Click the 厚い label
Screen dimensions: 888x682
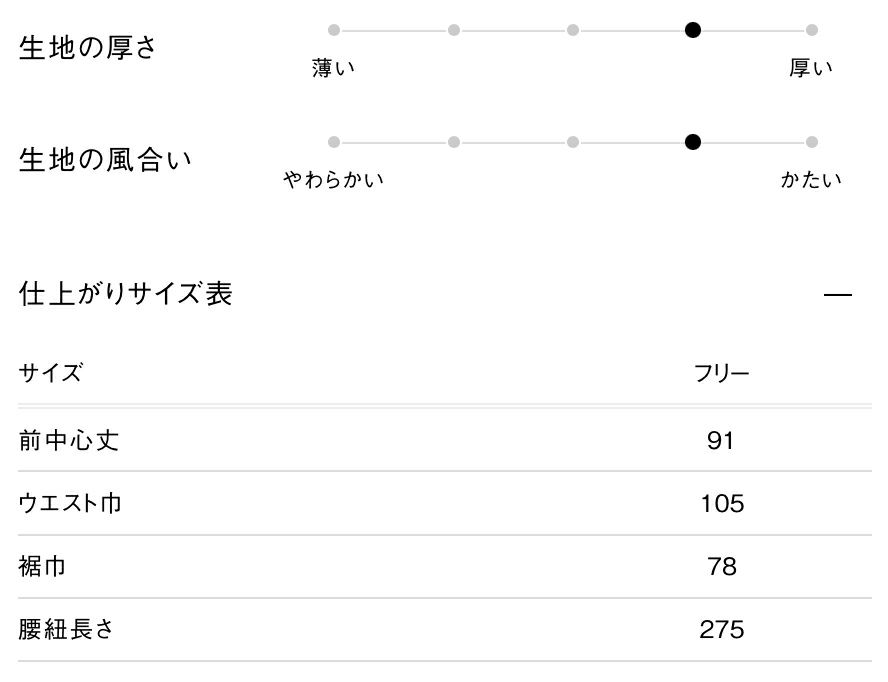pos(811,69)
